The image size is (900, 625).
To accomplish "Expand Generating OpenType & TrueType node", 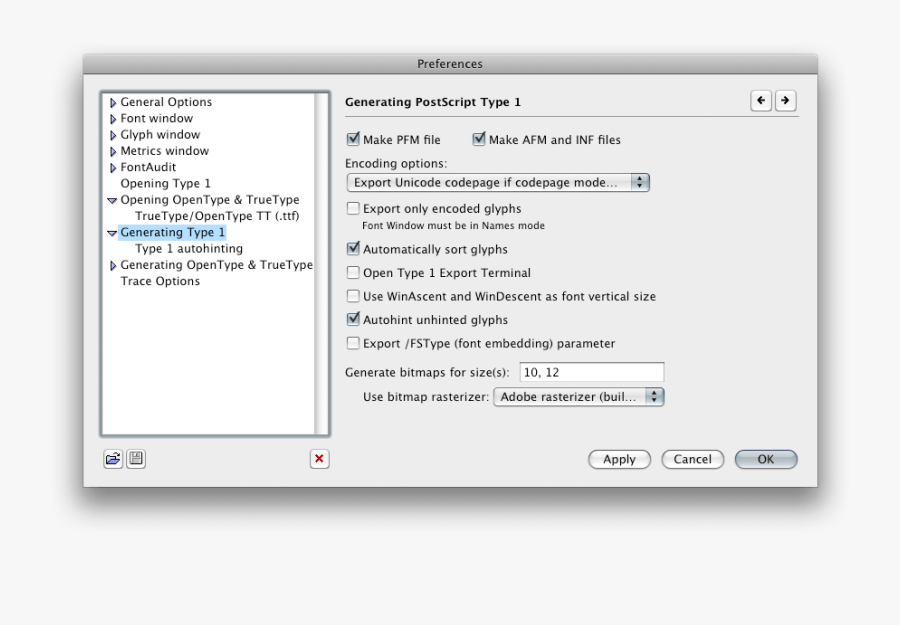I will [x=113, y=266].
